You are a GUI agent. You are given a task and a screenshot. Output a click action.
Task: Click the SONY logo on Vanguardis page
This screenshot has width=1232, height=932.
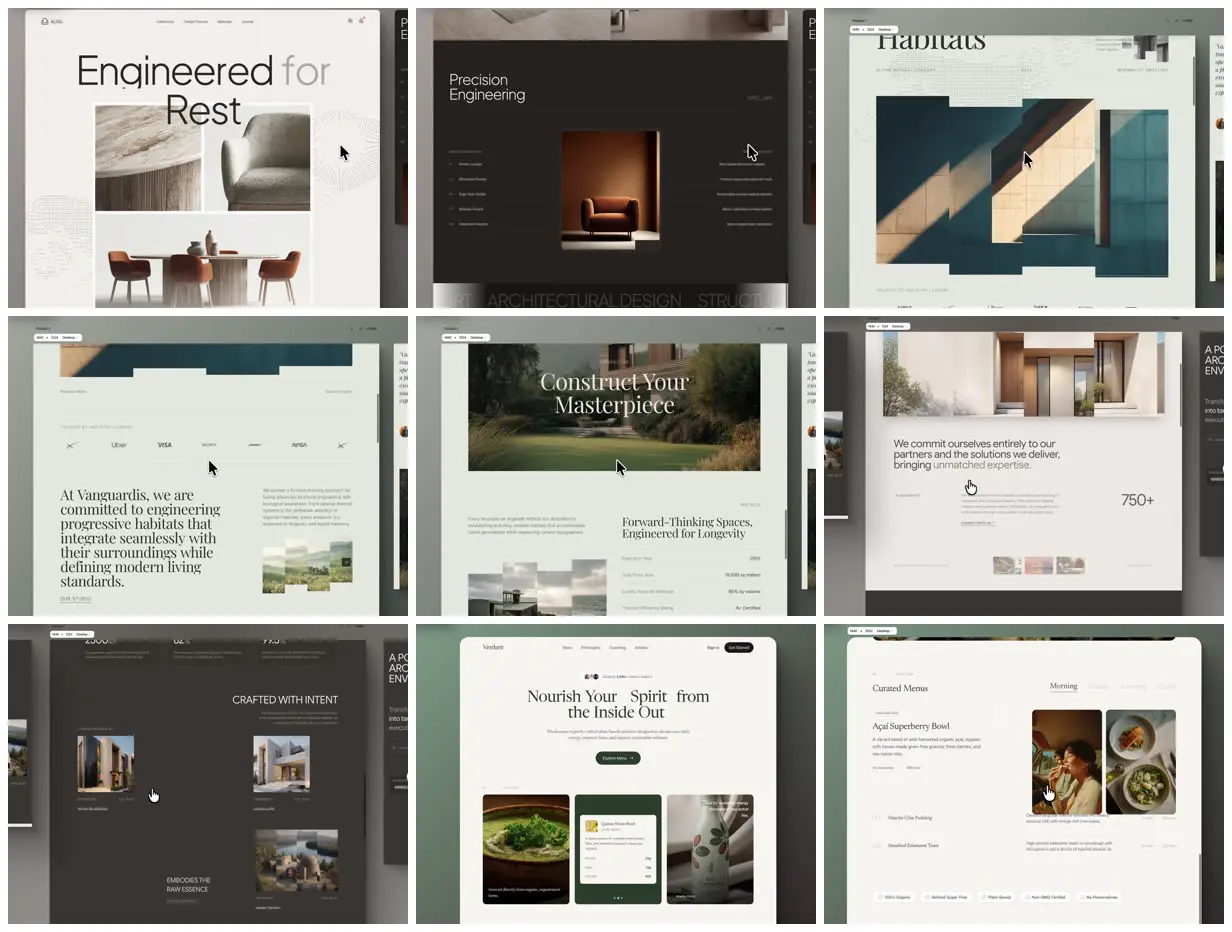pos(209,444)
